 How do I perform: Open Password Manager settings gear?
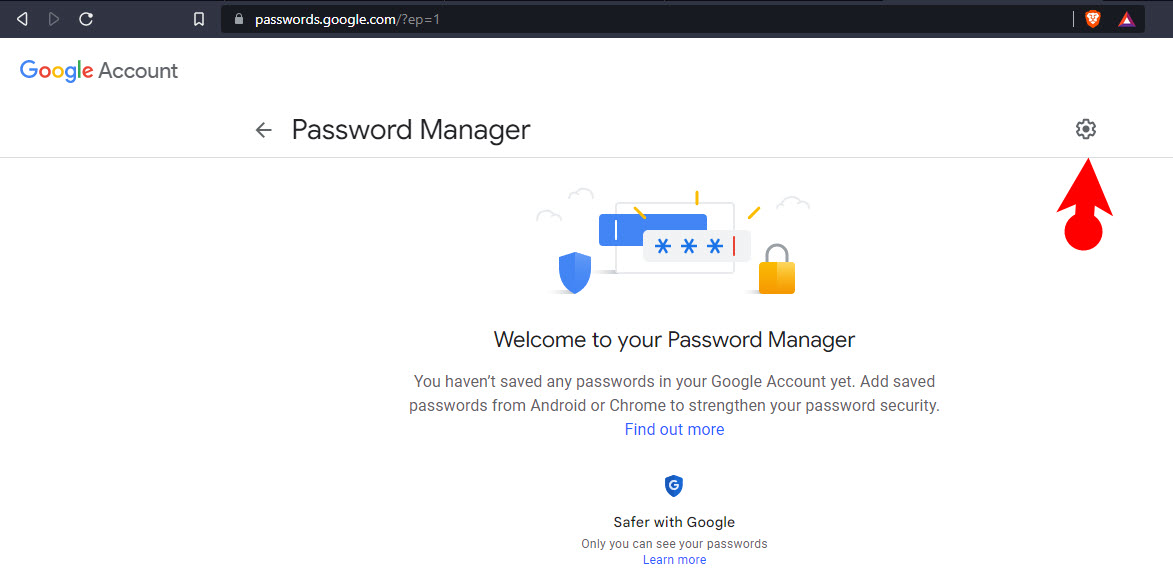pos(1085,129)
